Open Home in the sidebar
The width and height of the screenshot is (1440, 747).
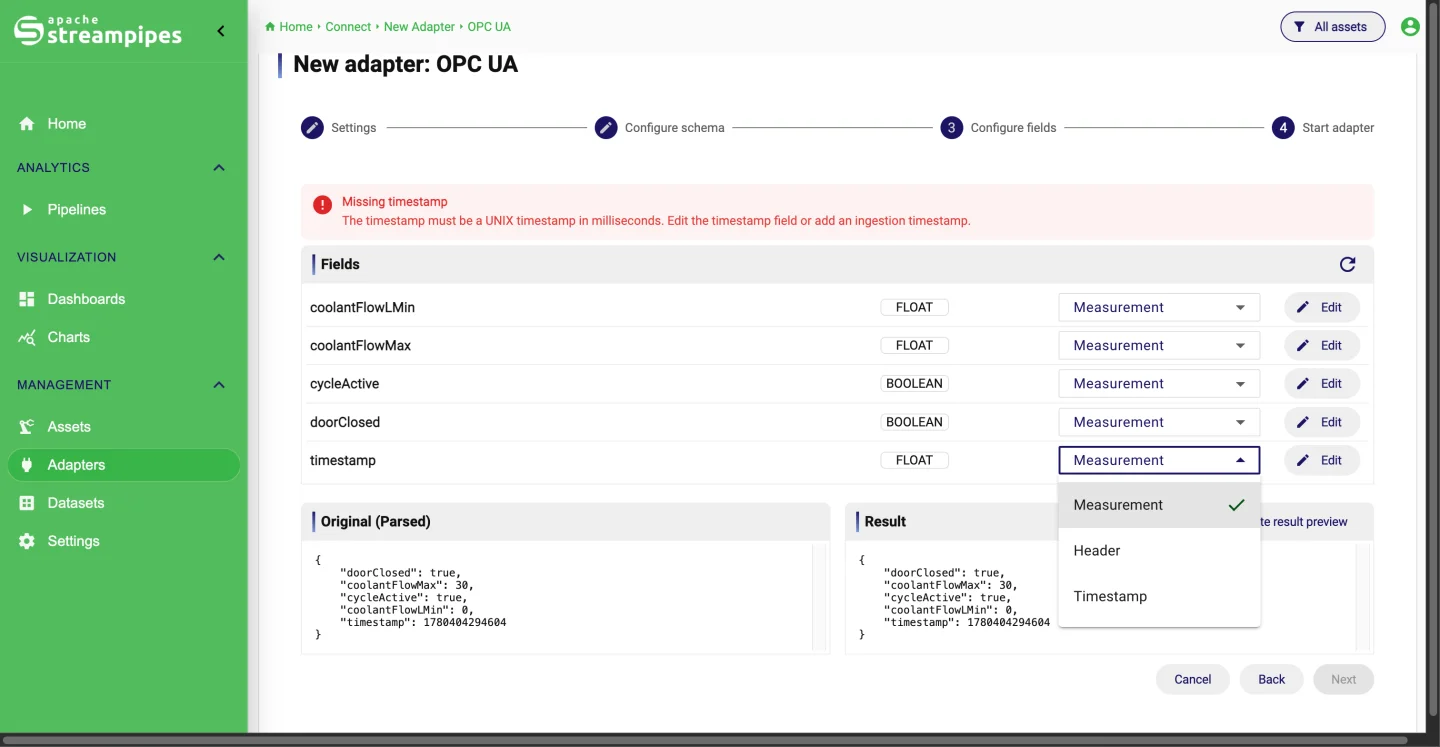point(123,124)
